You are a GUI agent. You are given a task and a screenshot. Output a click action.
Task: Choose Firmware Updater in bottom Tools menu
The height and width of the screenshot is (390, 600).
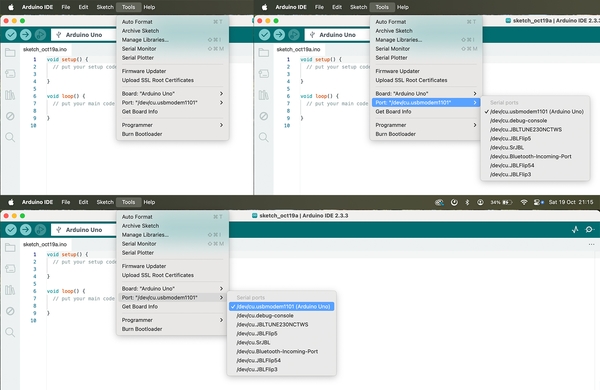pyautogui.click(x=173, y=266)
